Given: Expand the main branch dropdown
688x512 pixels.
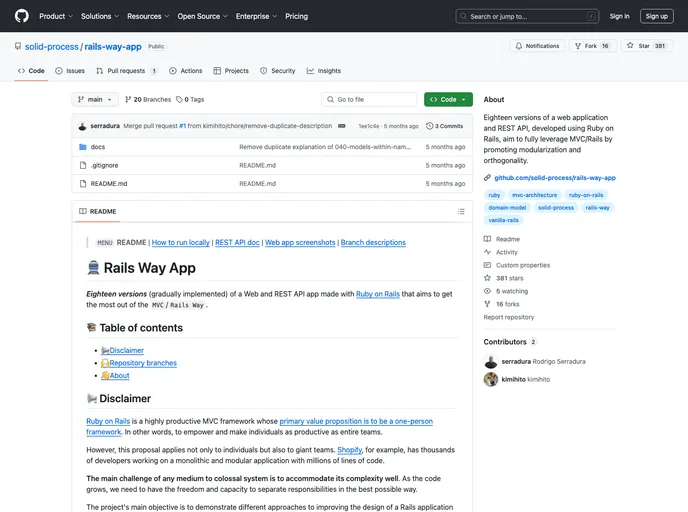Looking at the screenshot, I should (x=96, y=100).
